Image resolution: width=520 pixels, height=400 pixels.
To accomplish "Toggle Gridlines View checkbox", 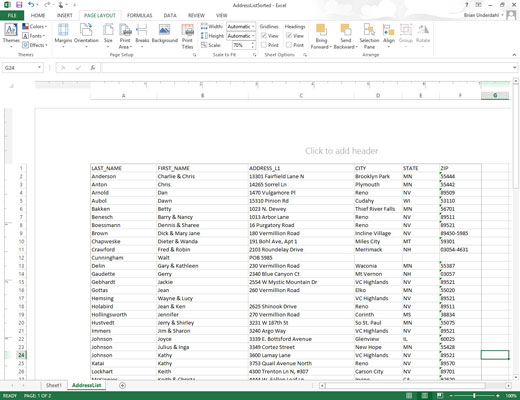I will point(264,36).
